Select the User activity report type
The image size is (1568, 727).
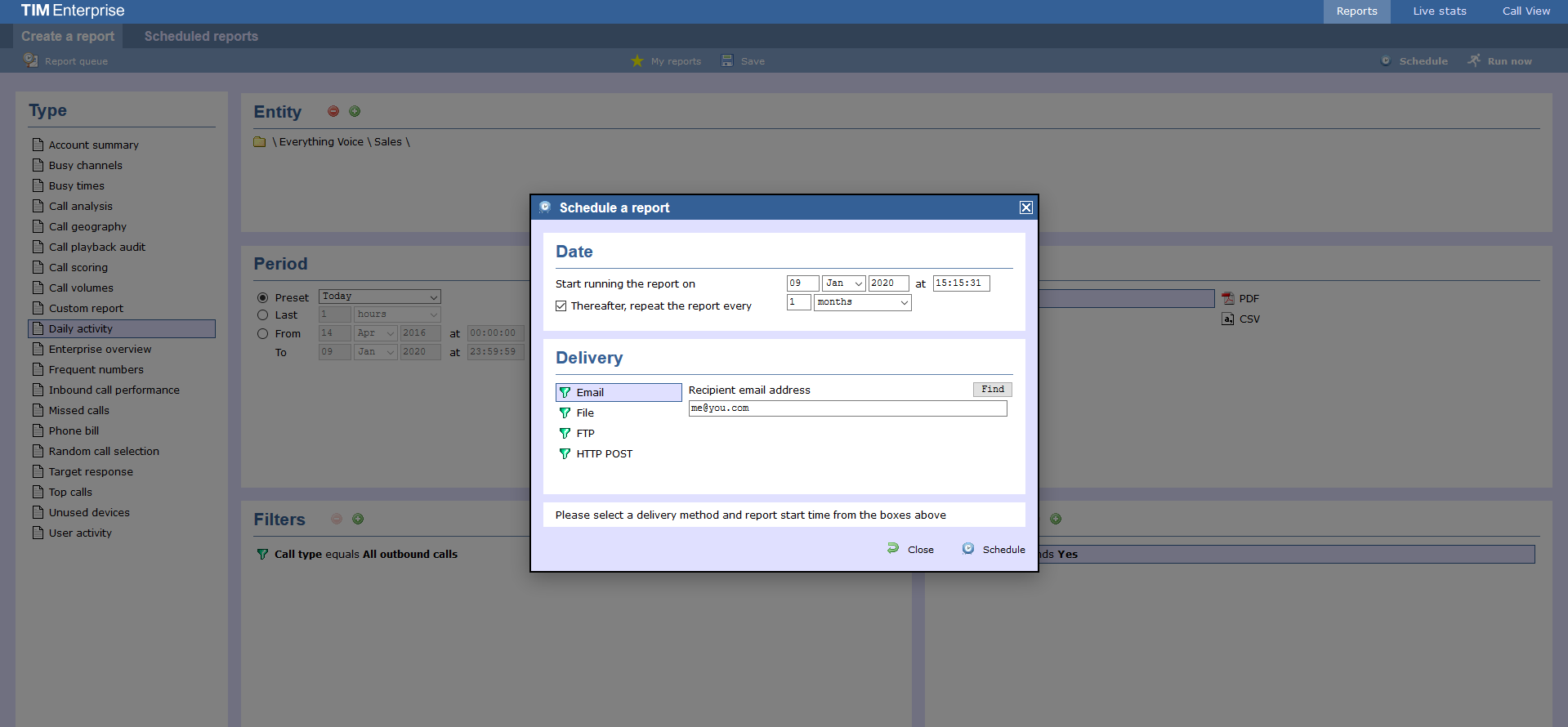click(80, 533)
